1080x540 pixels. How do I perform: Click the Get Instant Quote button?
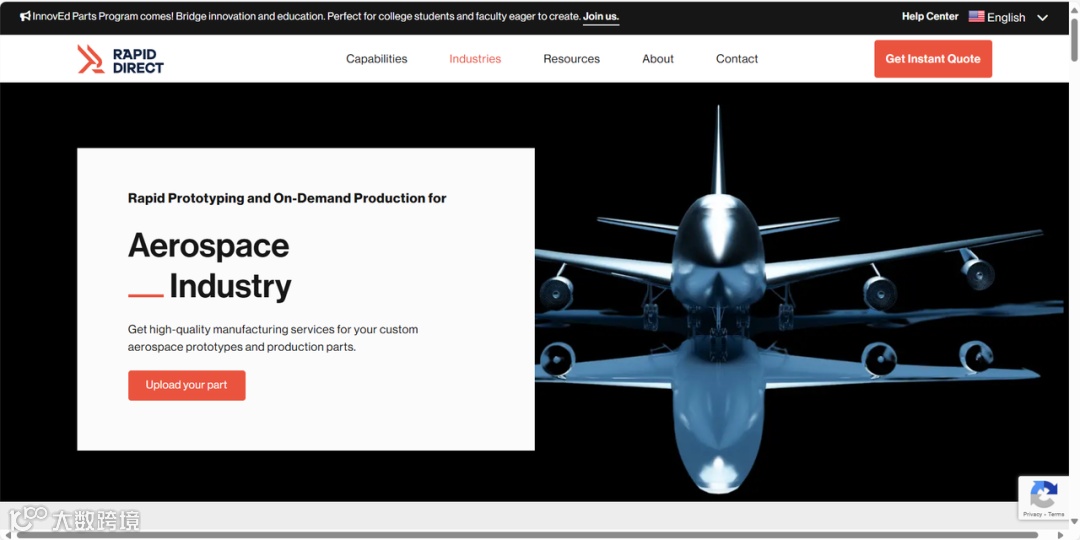pyautogui.click(x=933, y=59)
